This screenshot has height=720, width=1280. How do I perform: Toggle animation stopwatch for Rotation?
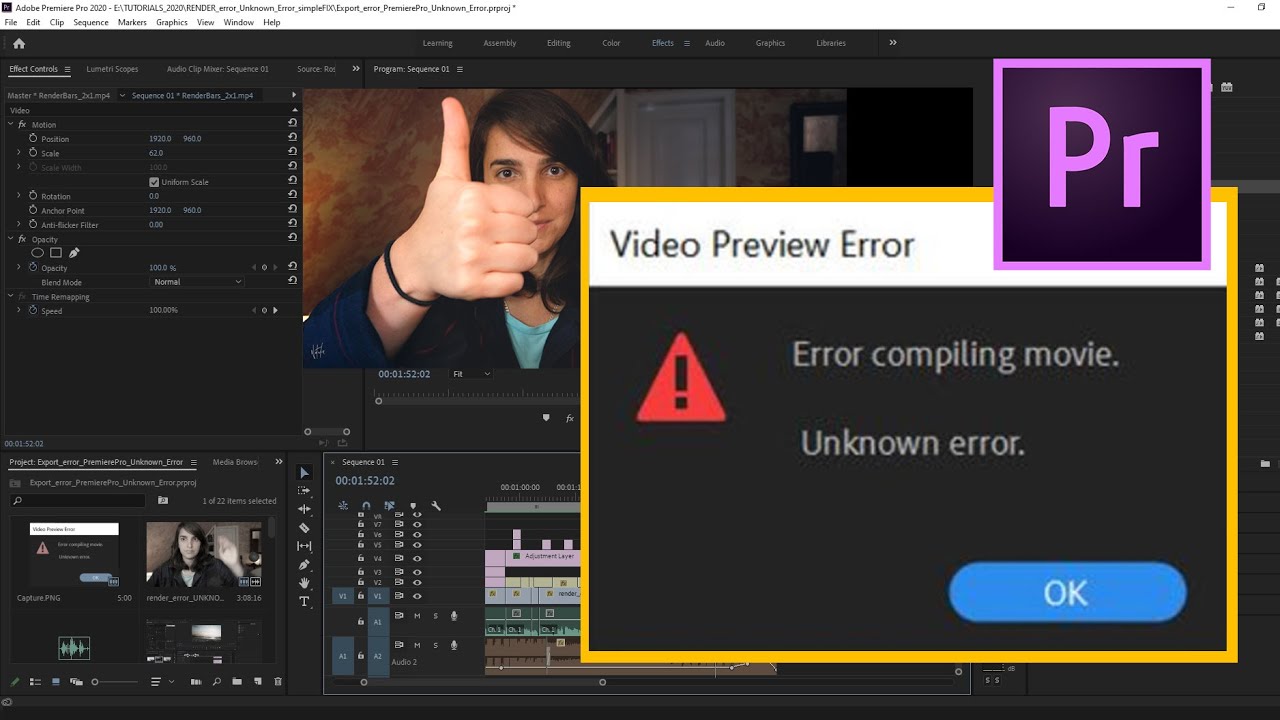pyautogui.click(x=33, y=196)
